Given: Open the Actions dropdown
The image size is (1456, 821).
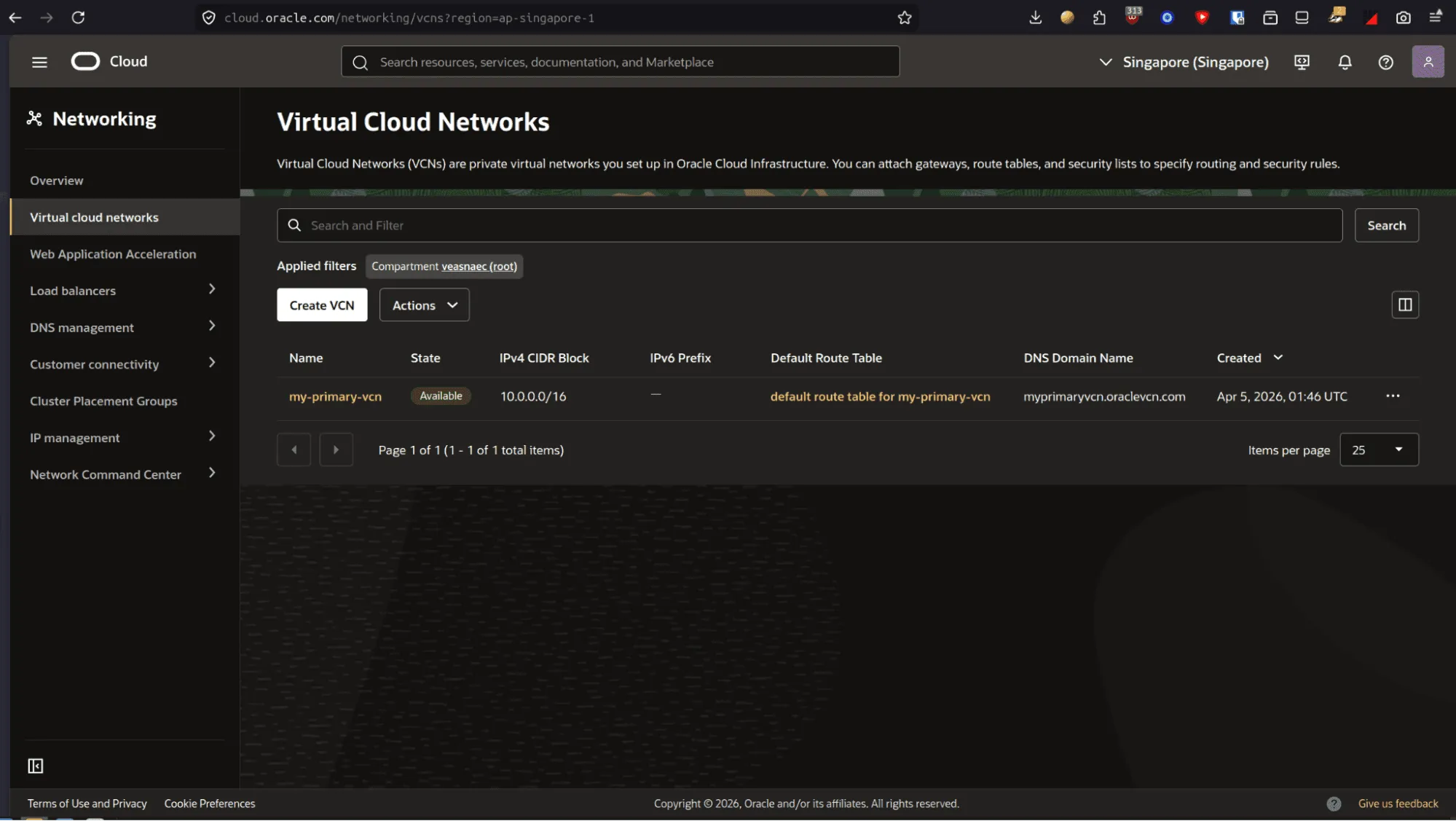Looking at the screenshot, I should (x=424, y=305).
